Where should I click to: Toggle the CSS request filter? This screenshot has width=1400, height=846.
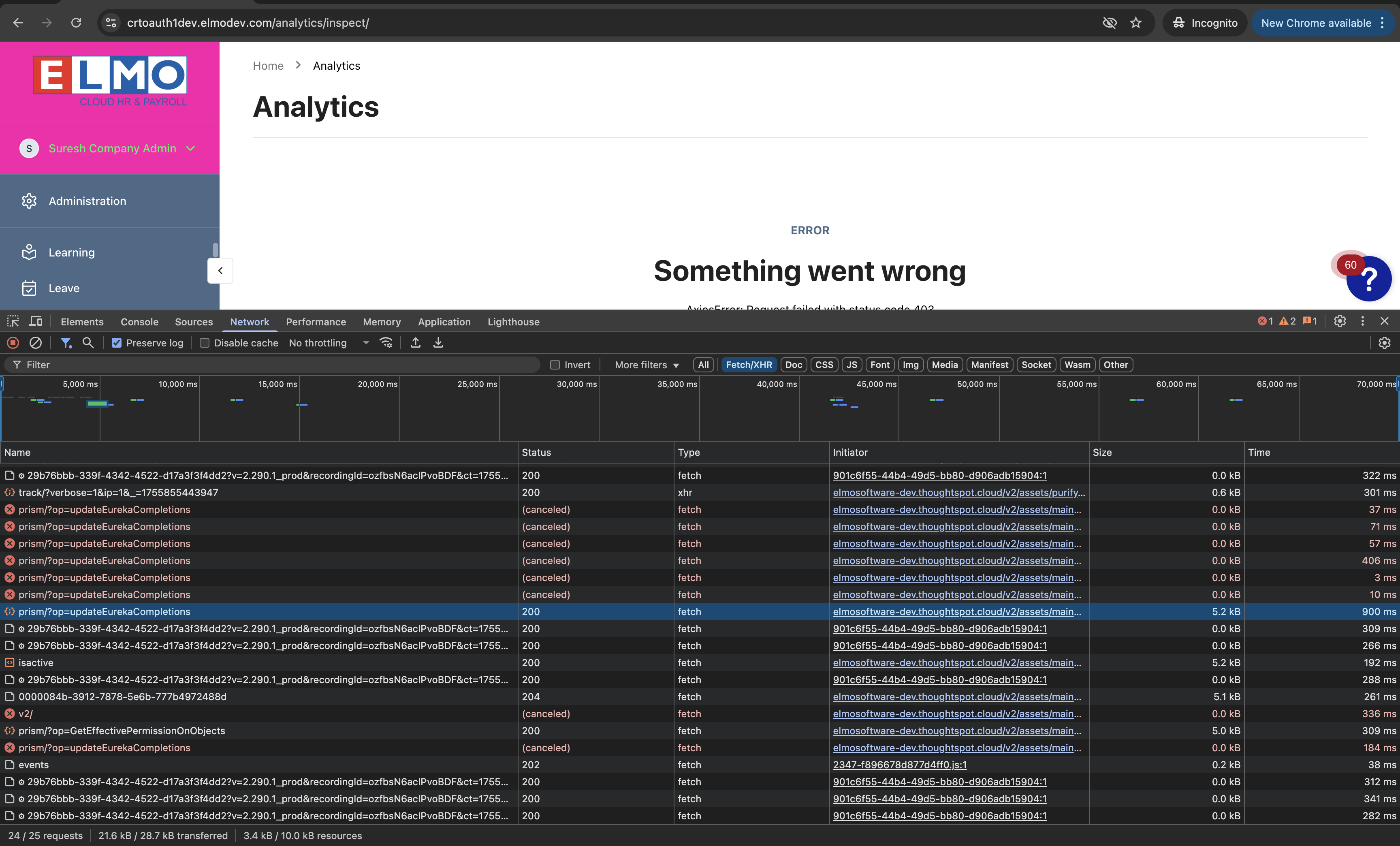point(824,365)
